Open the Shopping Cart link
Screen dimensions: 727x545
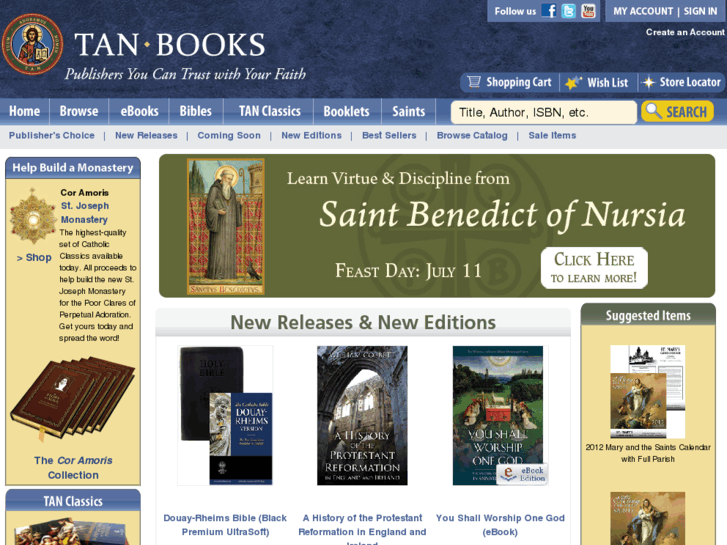pyautogui.click(x=518, y=82)
